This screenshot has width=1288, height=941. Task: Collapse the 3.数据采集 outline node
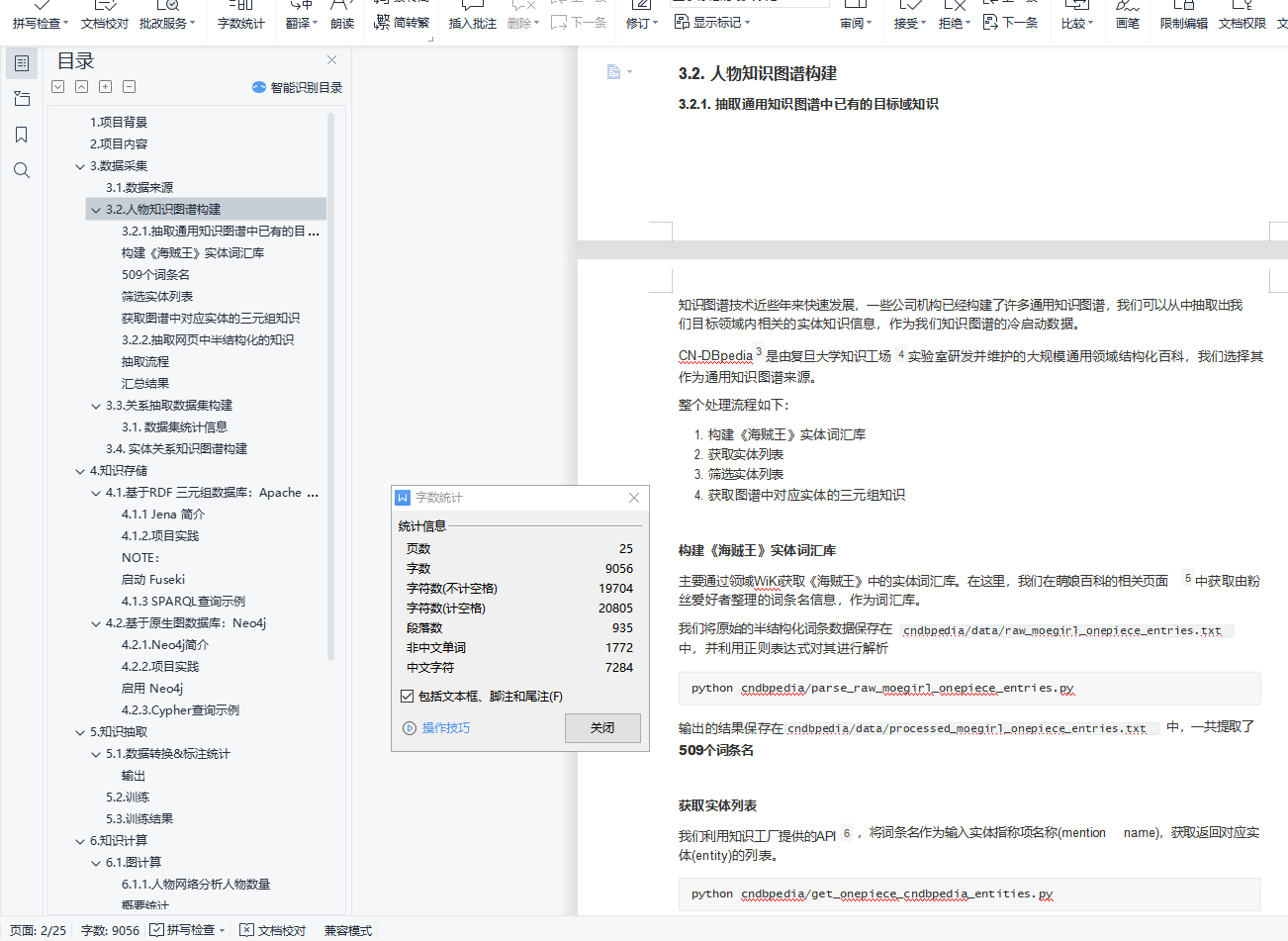pos(80,166)
